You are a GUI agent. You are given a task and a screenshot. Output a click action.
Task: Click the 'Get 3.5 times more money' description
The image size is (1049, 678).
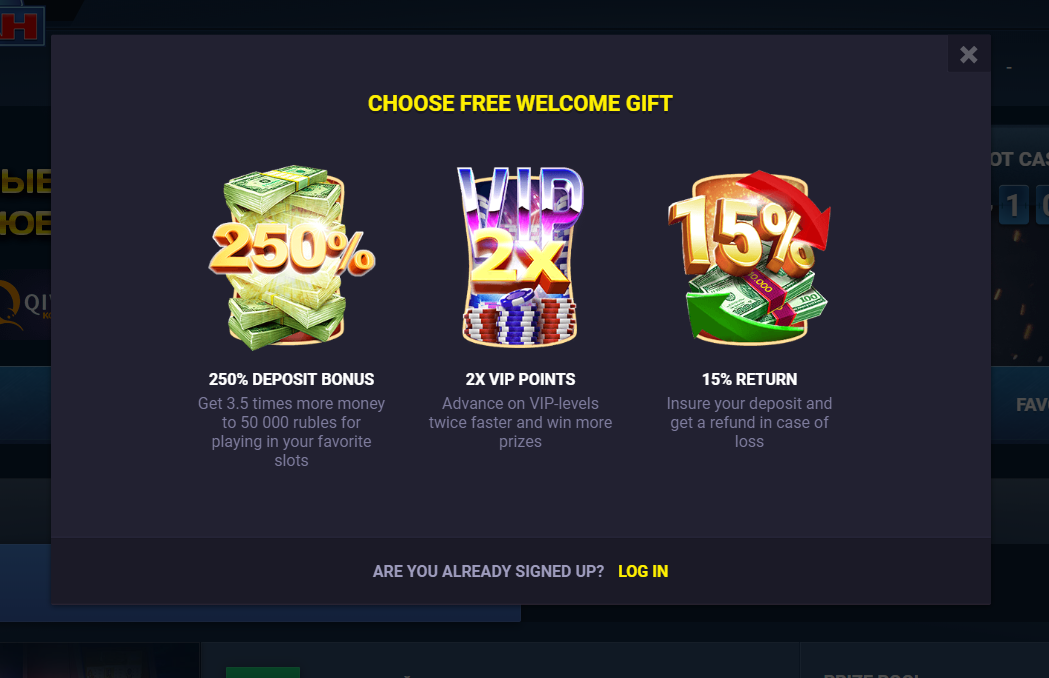(291, 432)
